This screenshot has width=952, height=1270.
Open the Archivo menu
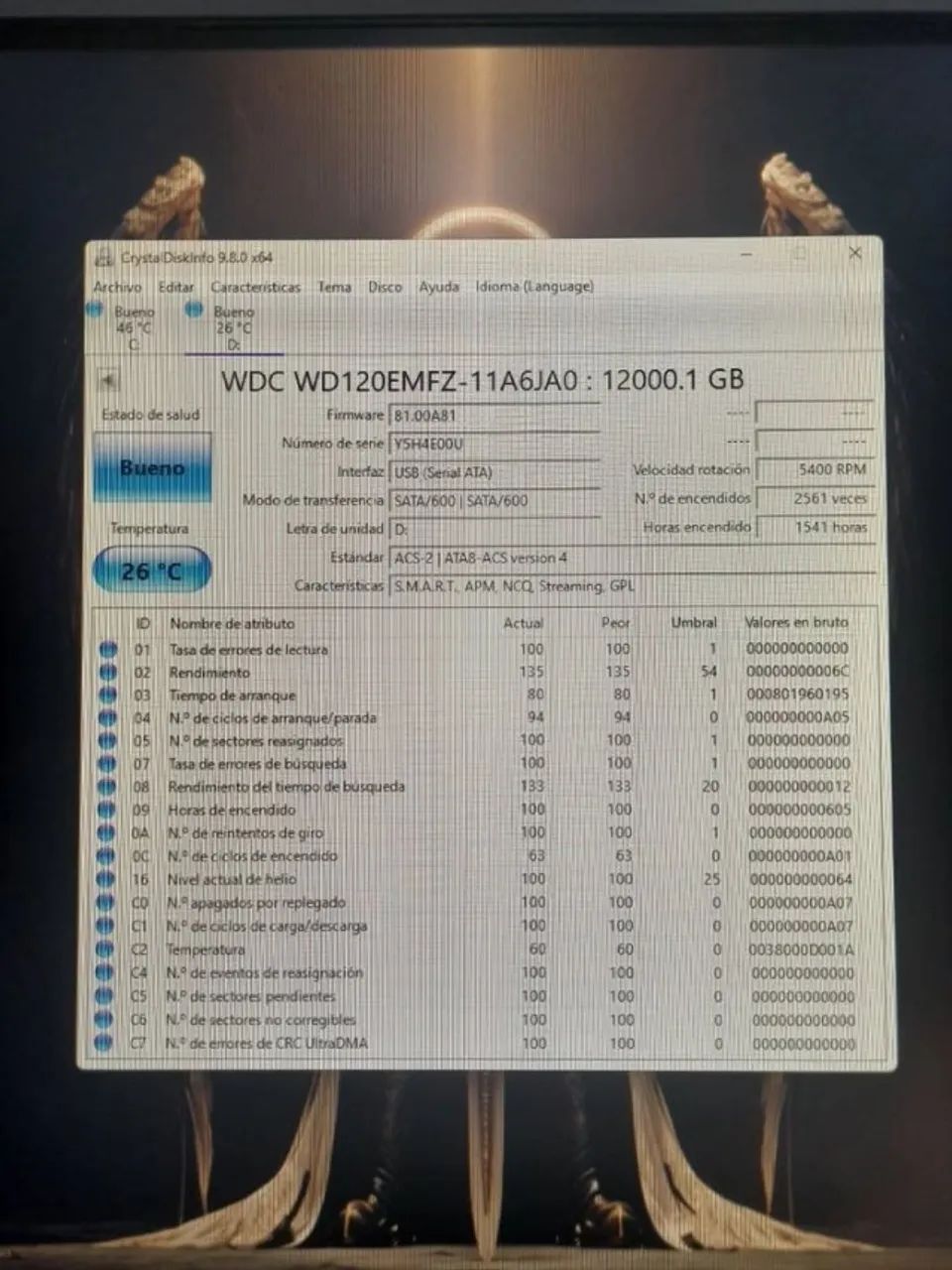[x=117, y=287]
